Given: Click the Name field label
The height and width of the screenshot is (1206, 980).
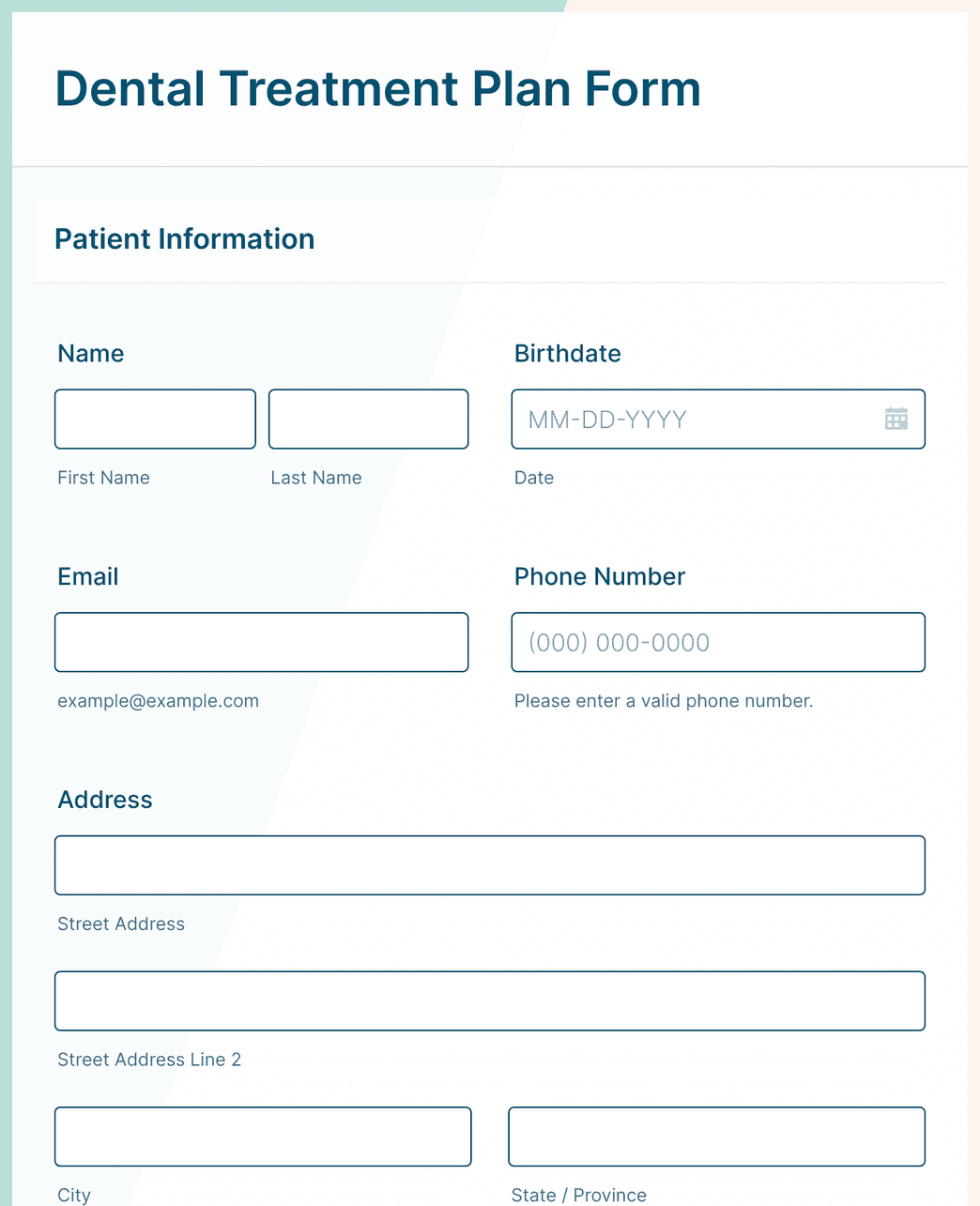Looking at the screenshot, I should 91,354.
